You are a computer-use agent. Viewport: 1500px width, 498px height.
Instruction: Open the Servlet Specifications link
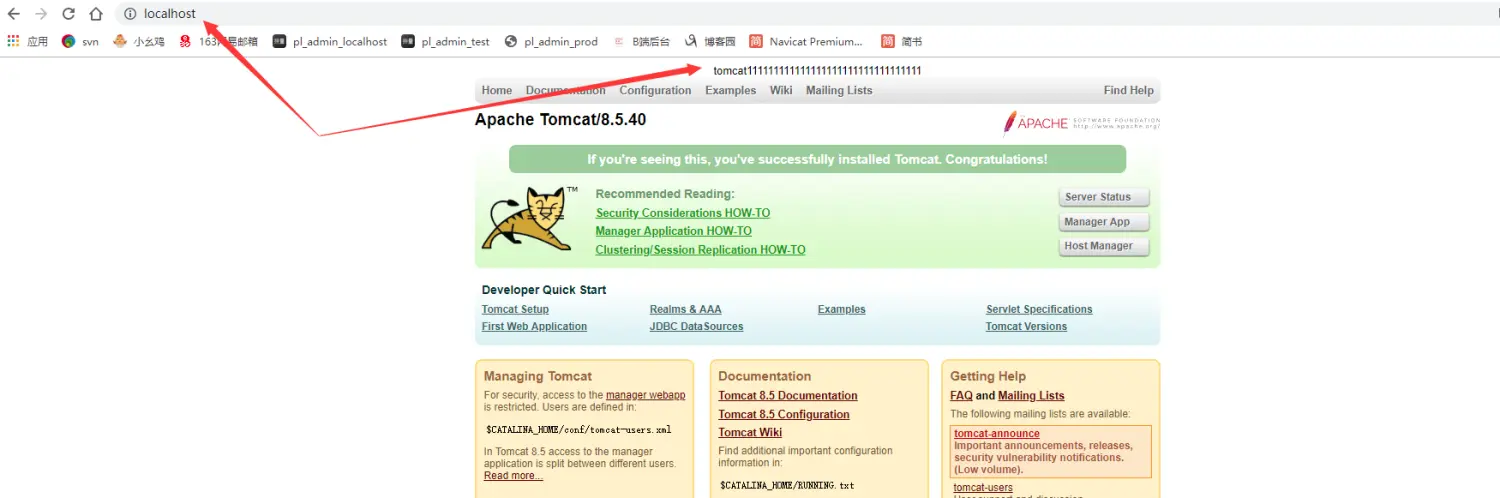pyautogui.click(x=1039, y=309)
